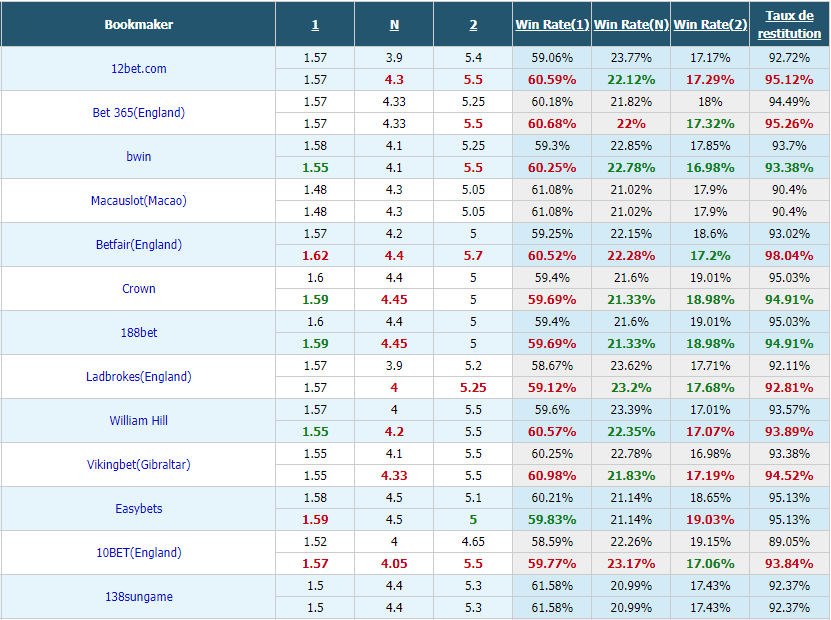Sort by the N column header
The height and width of the screenshot is (620, 831).
[394, 25]
